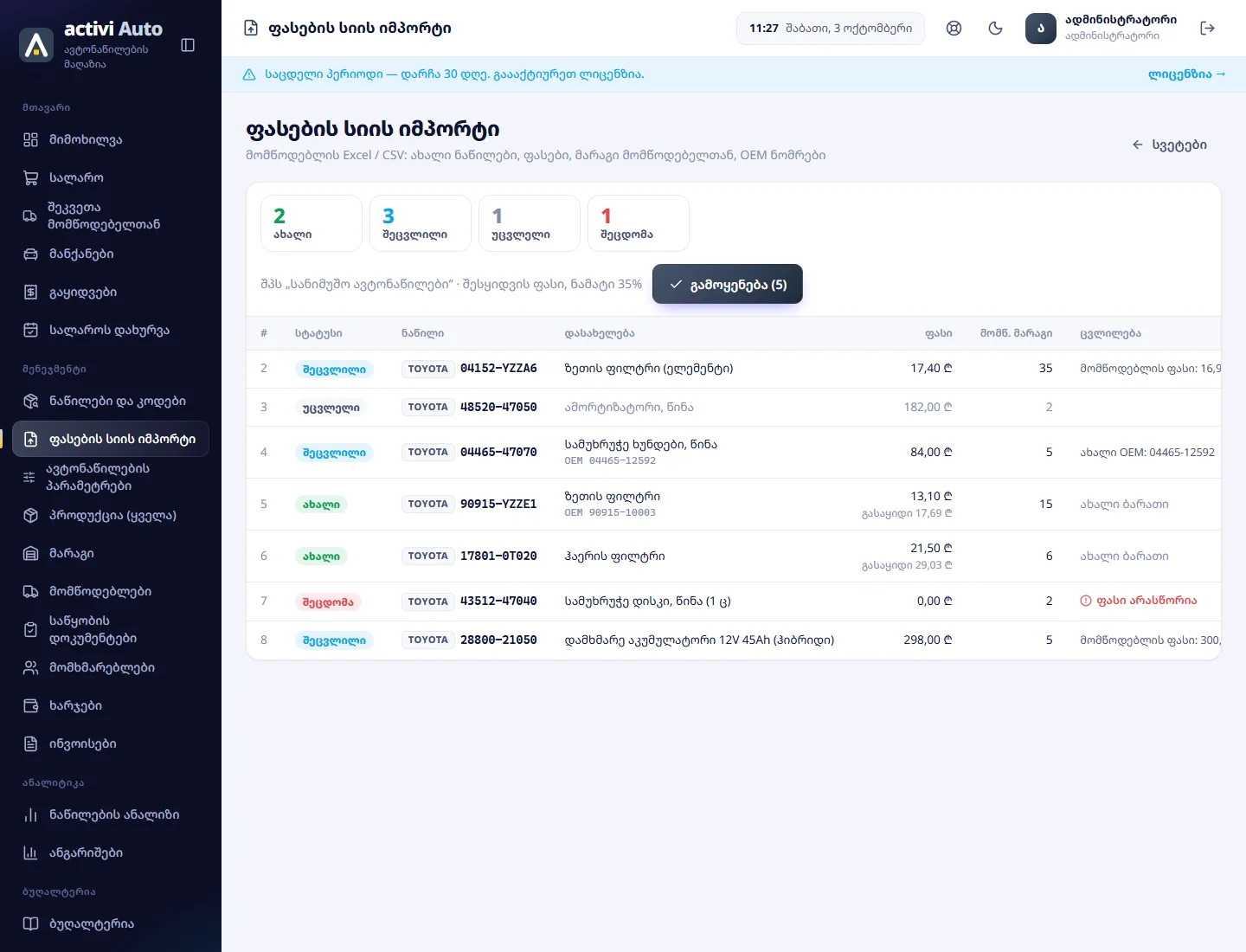
Task: Click the გაყიდვები receipt icon
Action: pos(31,292)
